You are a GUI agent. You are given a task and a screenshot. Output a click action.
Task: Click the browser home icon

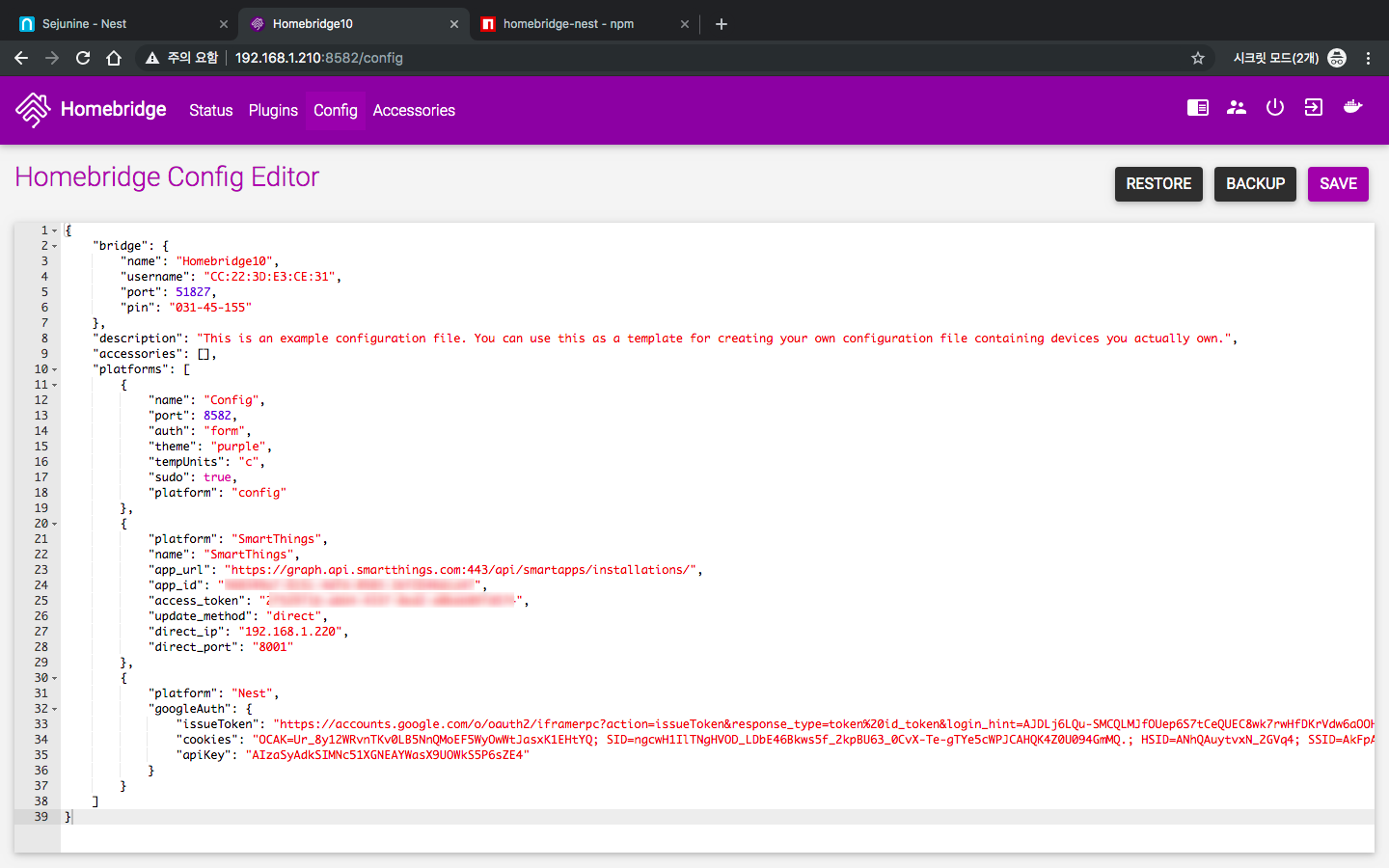click(114, 58)
